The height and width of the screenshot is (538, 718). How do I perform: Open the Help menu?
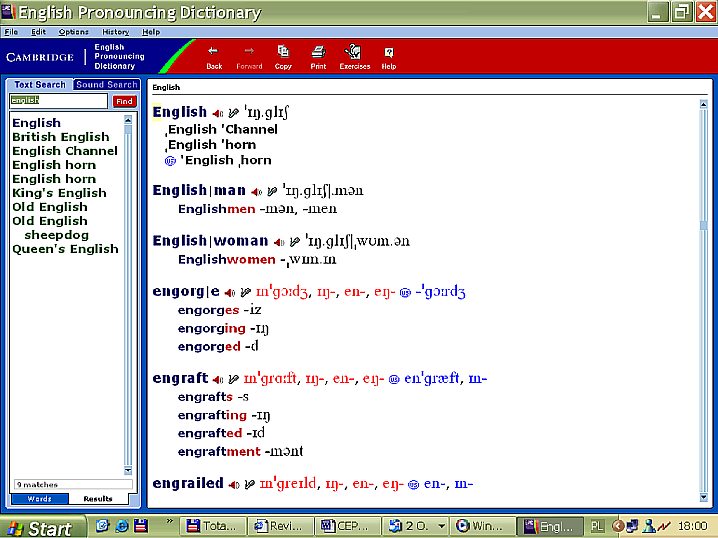point(151,32)
